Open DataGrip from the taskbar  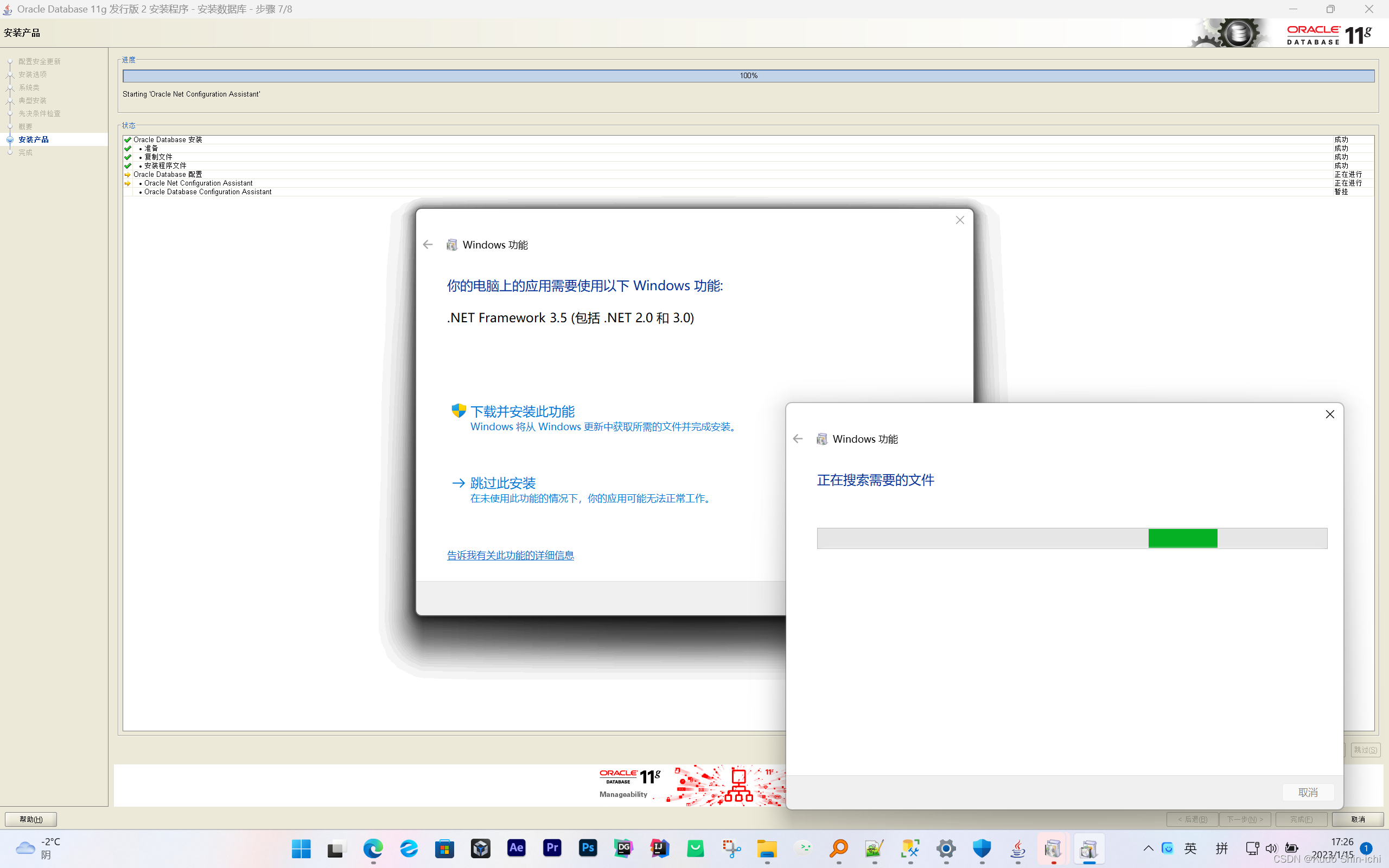tap(624, 848)
